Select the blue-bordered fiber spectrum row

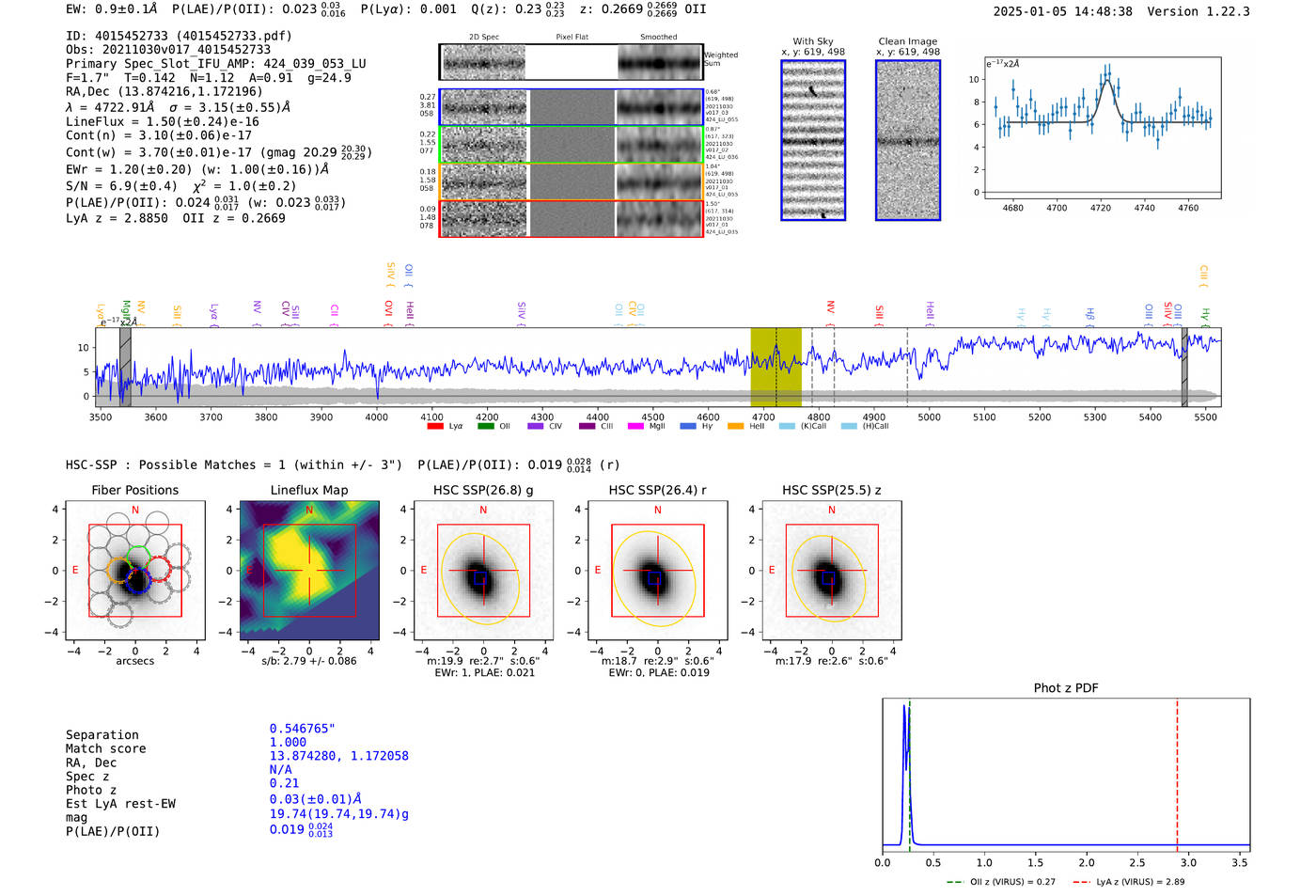pyautogui.click(x=572, y=107)
